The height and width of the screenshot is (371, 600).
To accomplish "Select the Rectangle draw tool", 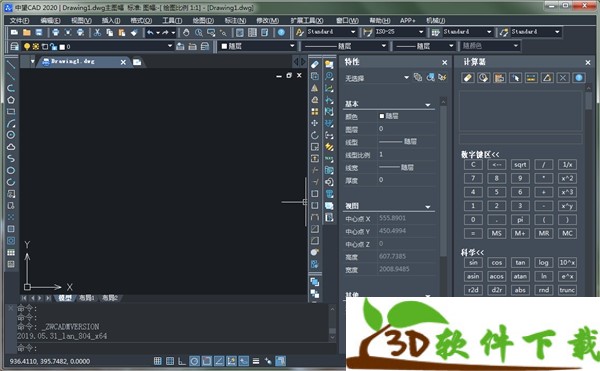I will [11, 112].
